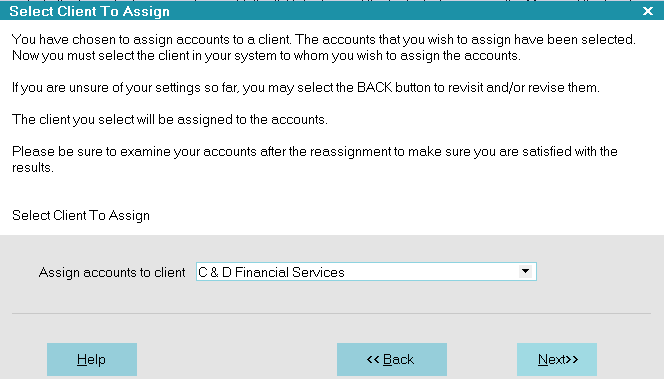The image size is (664, 379).
Task: Proceed using the Next>> button
Action: coord(557,359)
